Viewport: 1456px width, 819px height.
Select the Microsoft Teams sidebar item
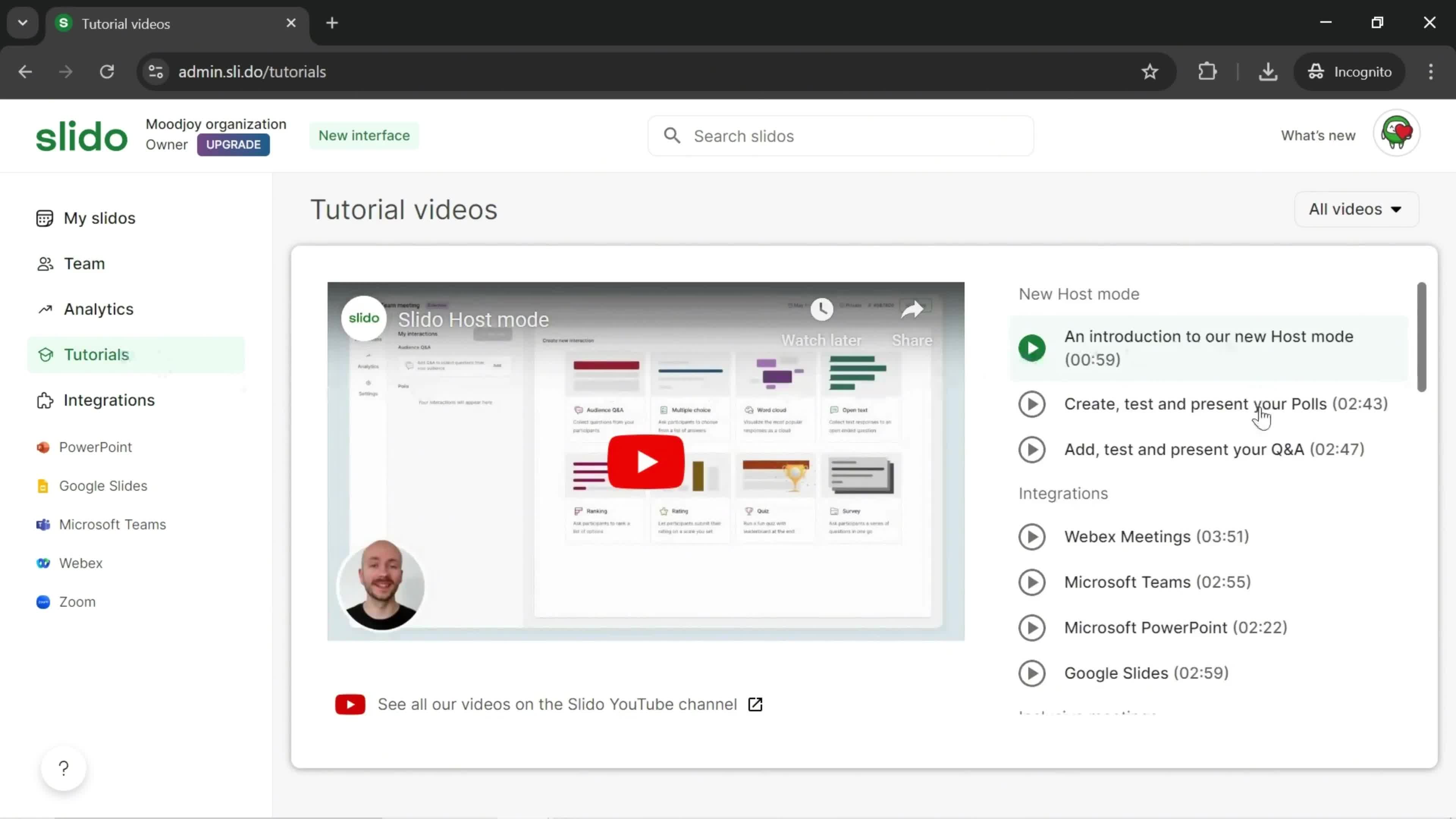113,524
